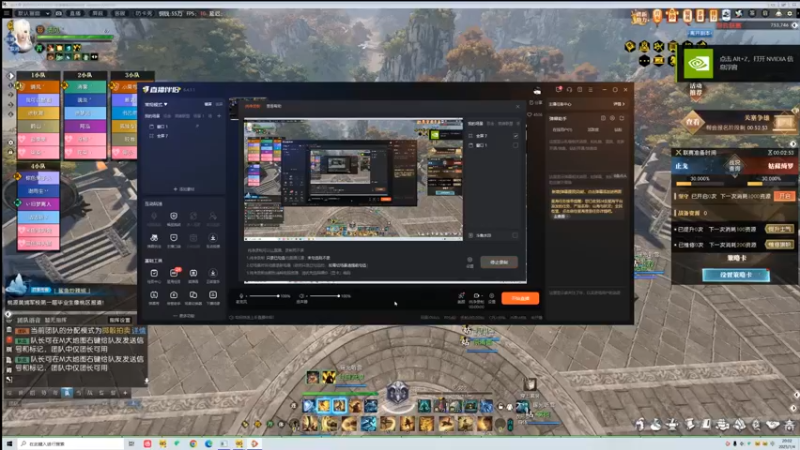Switch to 横屏 landscape layout
Viewport: 800px width, 450px height.
[x=208, y=104]
